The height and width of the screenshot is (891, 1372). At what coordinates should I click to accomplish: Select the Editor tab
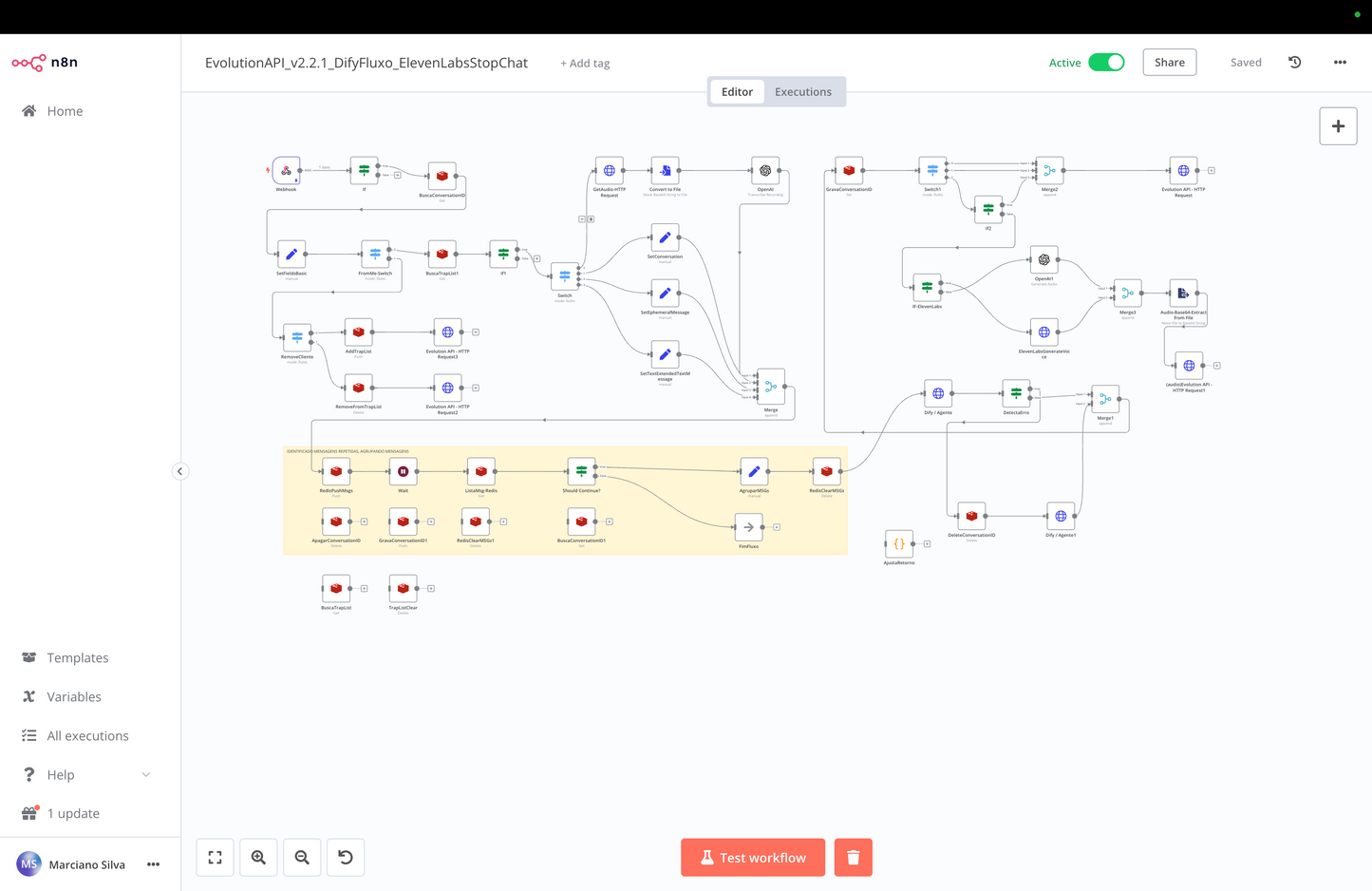point(737,91)
